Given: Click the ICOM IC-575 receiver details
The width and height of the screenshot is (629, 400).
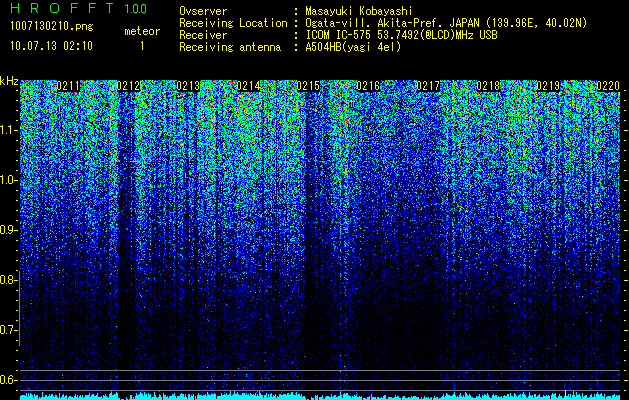Looking at the screenshot, I should click(402, 35).
